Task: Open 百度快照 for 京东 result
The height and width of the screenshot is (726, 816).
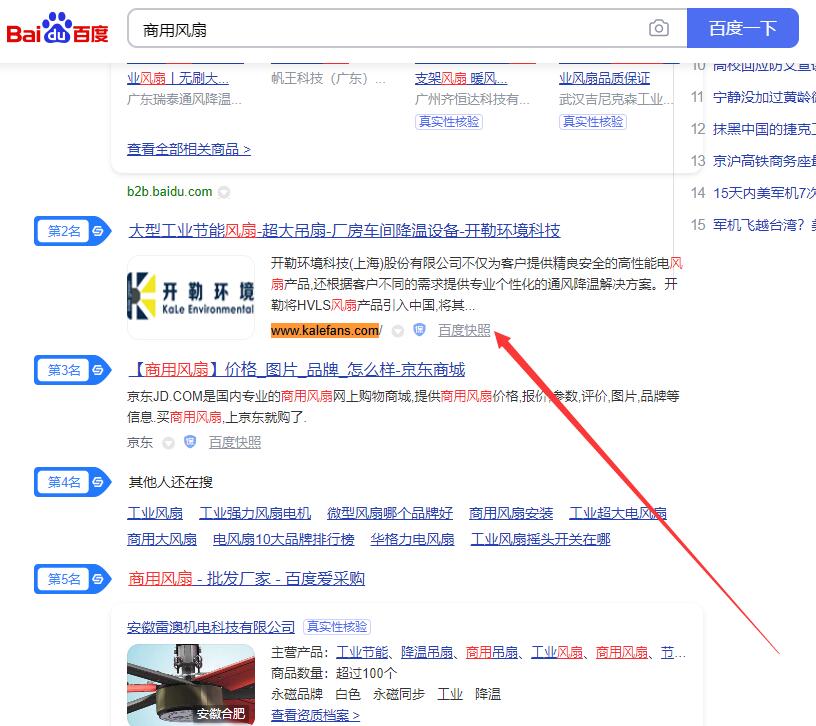Action: (235, 442)
